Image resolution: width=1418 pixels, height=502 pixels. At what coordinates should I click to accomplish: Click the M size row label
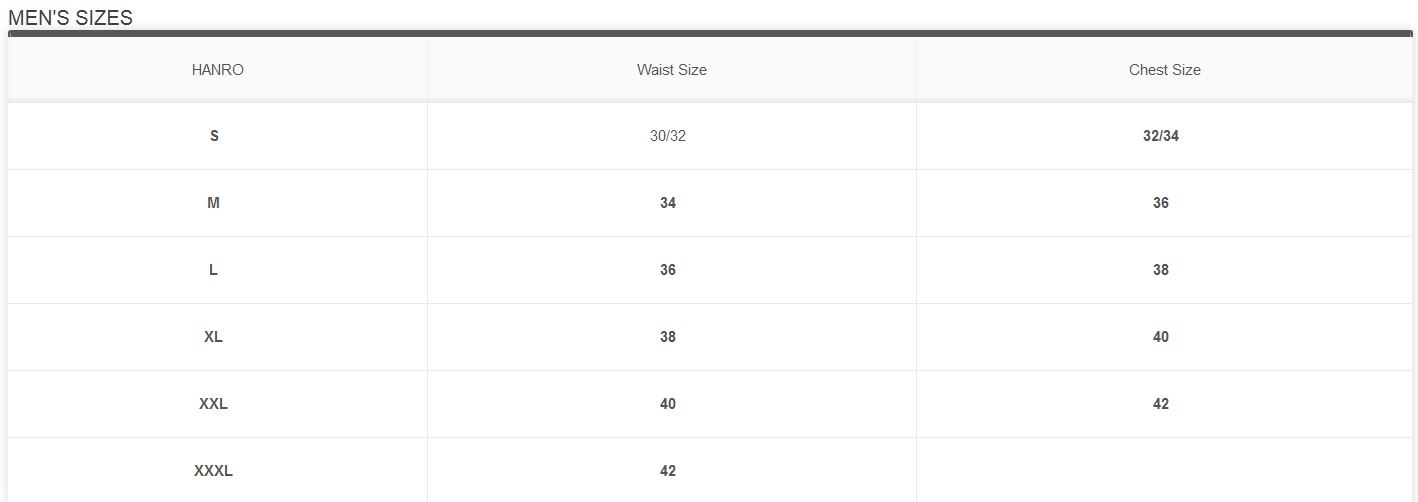tap(213, 203)
